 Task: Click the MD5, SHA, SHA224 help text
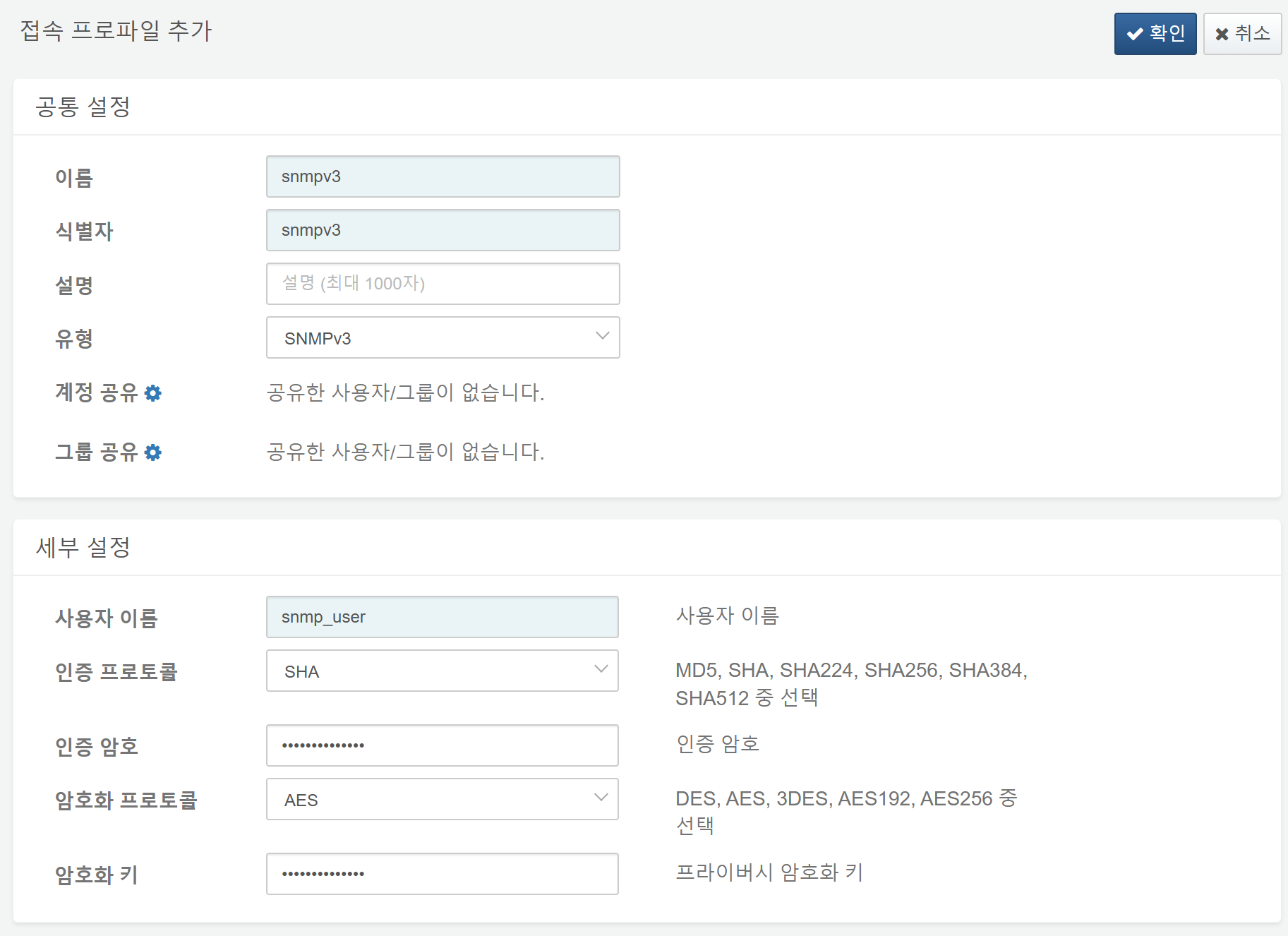[x=851, y=684]
